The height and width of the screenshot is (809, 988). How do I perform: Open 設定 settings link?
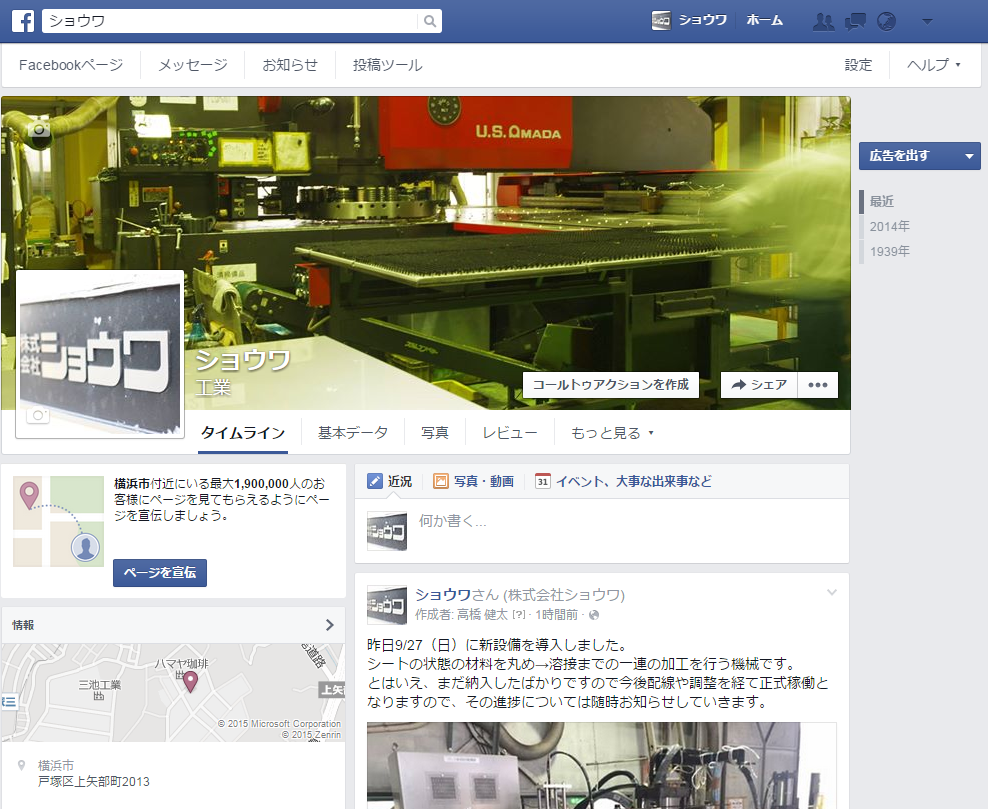[x=858, y=65]
